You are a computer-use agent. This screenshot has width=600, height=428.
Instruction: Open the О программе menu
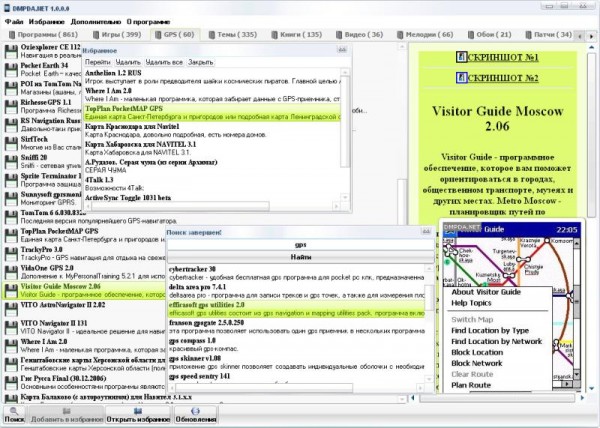pyautogui.click(x=148, y=22)
